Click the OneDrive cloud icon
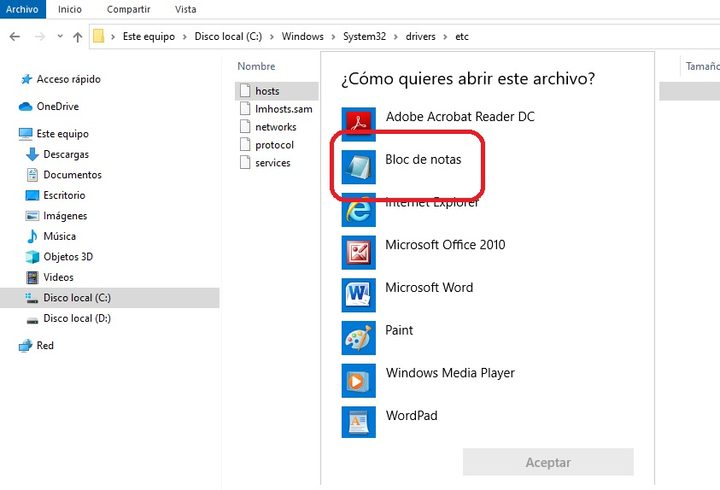The height and width of the screenshot is (490, 720). (25, 107)
